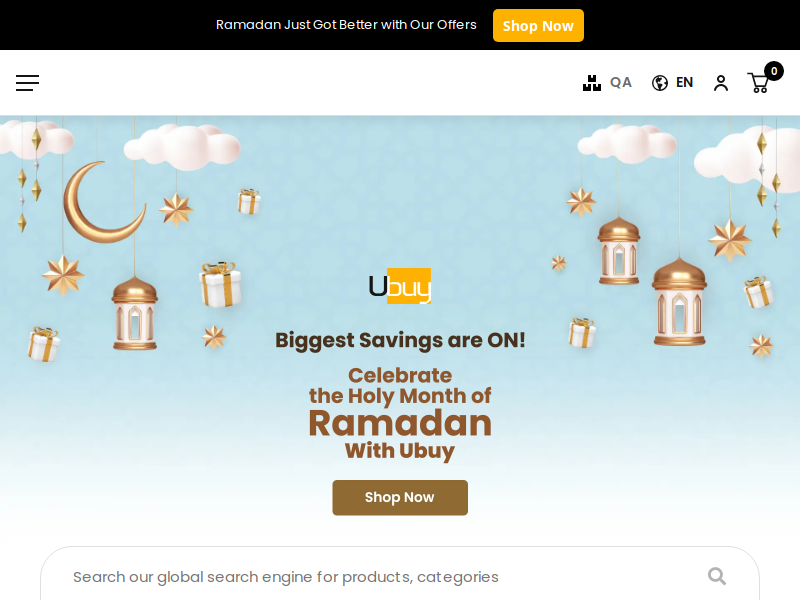Change language using EN selector
This screenshot has width=800, height=600.
[684, 82]
